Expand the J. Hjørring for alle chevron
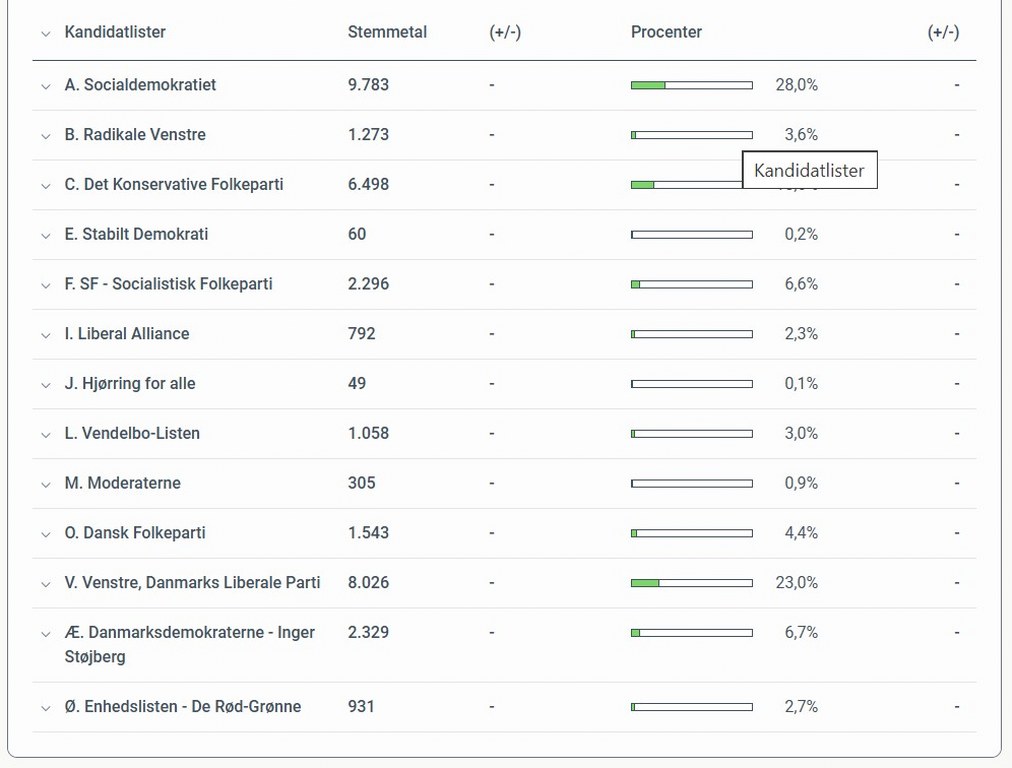This screenshot has height=768, width=1012. [45, 385]
